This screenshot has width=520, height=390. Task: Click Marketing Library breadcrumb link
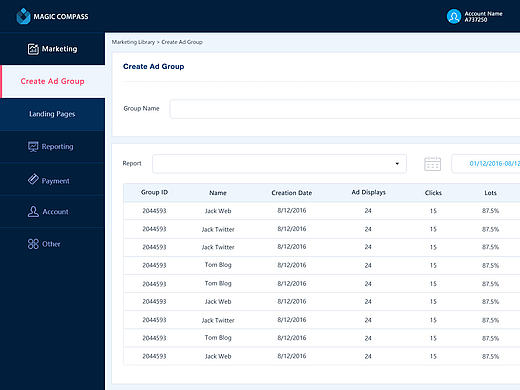tap(133, 42)
